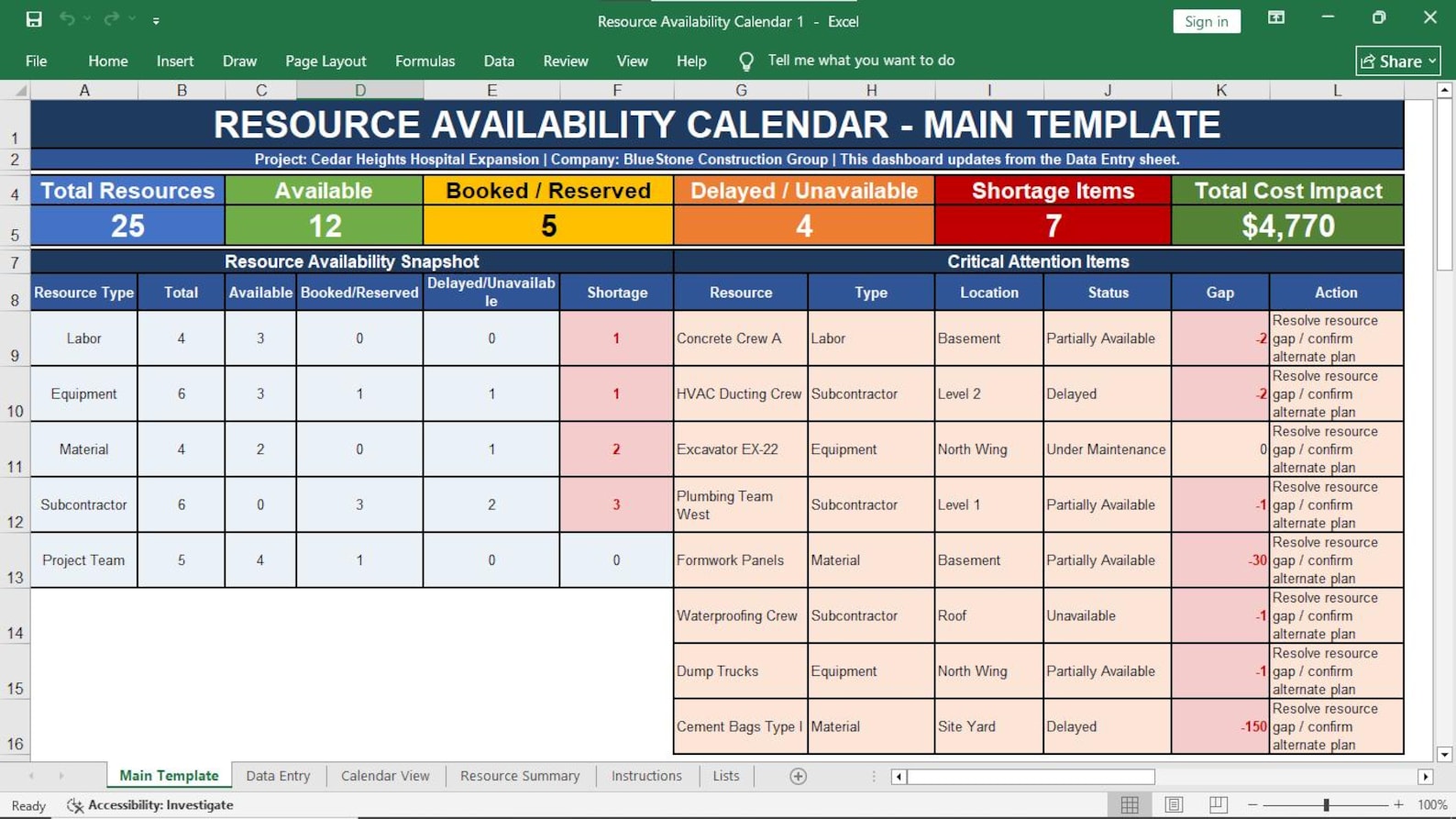
Task: Click the previous sheet navigation arrow
Action: [31, 776]
